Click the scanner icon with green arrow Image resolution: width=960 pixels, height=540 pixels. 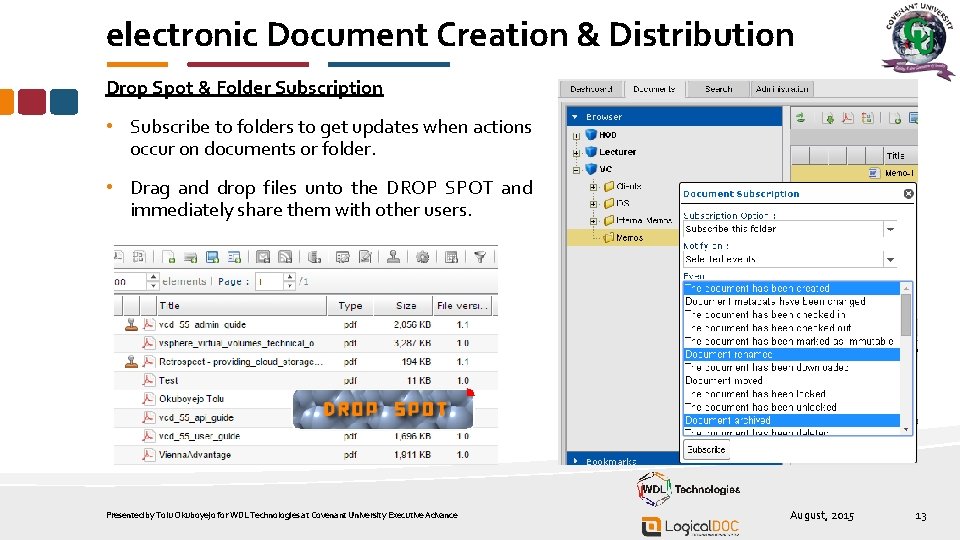tap(190, 257)
